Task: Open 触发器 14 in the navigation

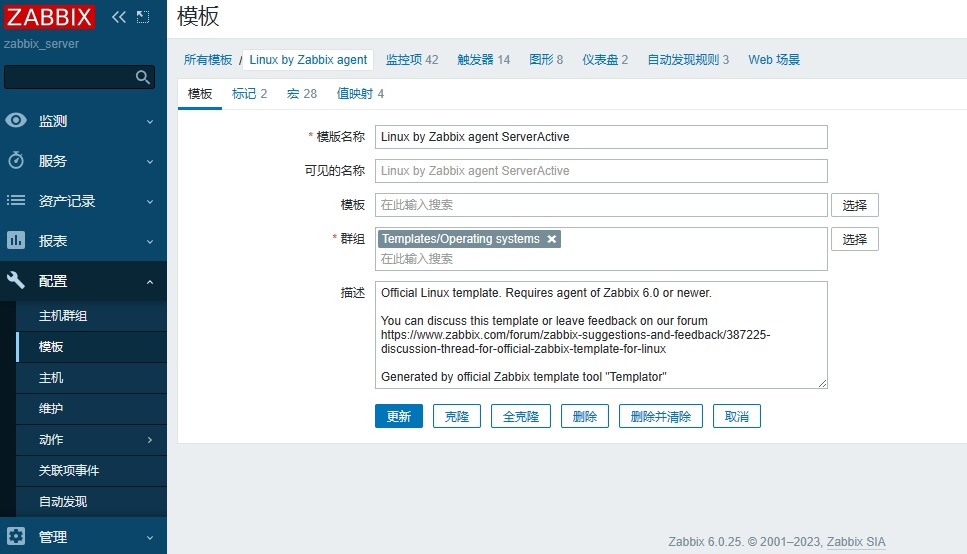Action: tap(483, 60)
